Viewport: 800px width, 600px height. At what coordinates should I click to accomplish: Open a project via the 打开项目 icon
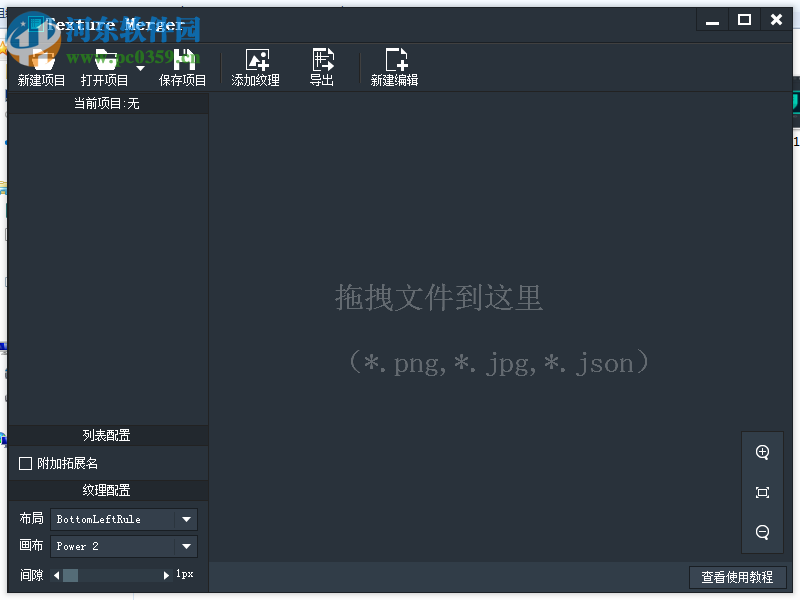click(103, 60)
